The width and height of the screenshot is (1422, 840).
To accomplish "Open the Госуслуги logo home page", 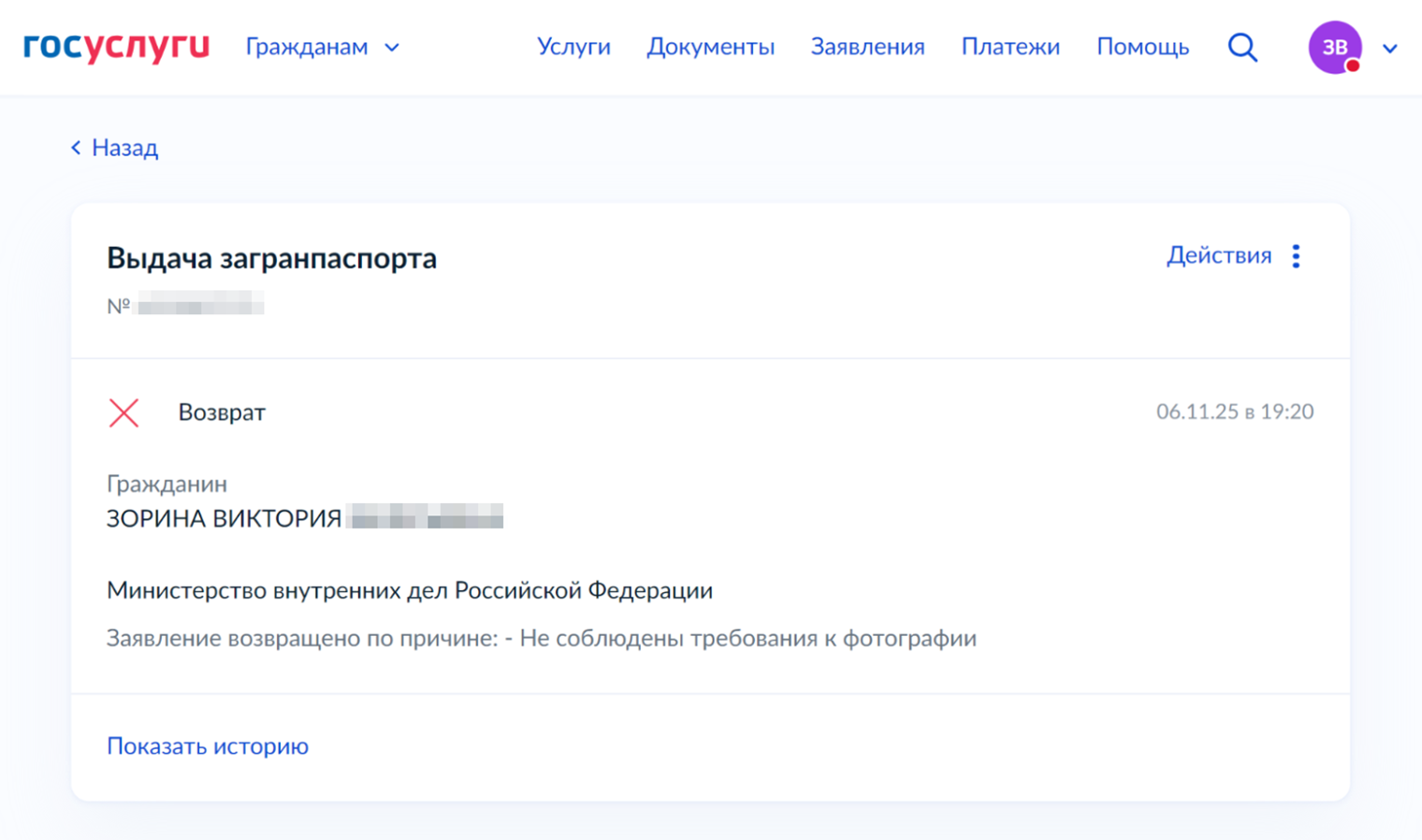I will [116, 47].
